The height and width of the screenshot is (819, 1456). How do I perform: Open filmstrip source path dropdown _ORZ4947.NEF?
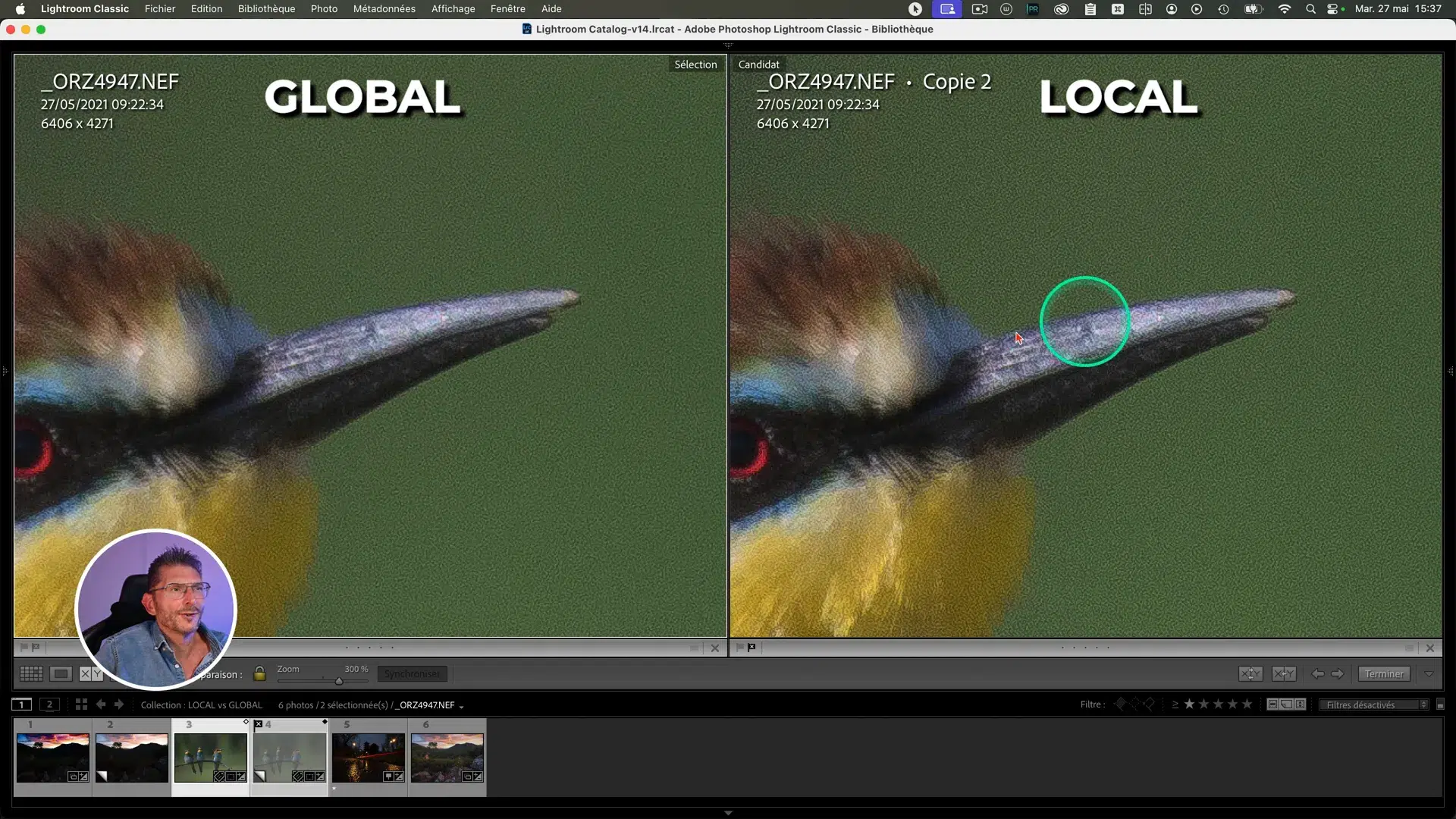point(428,705)
